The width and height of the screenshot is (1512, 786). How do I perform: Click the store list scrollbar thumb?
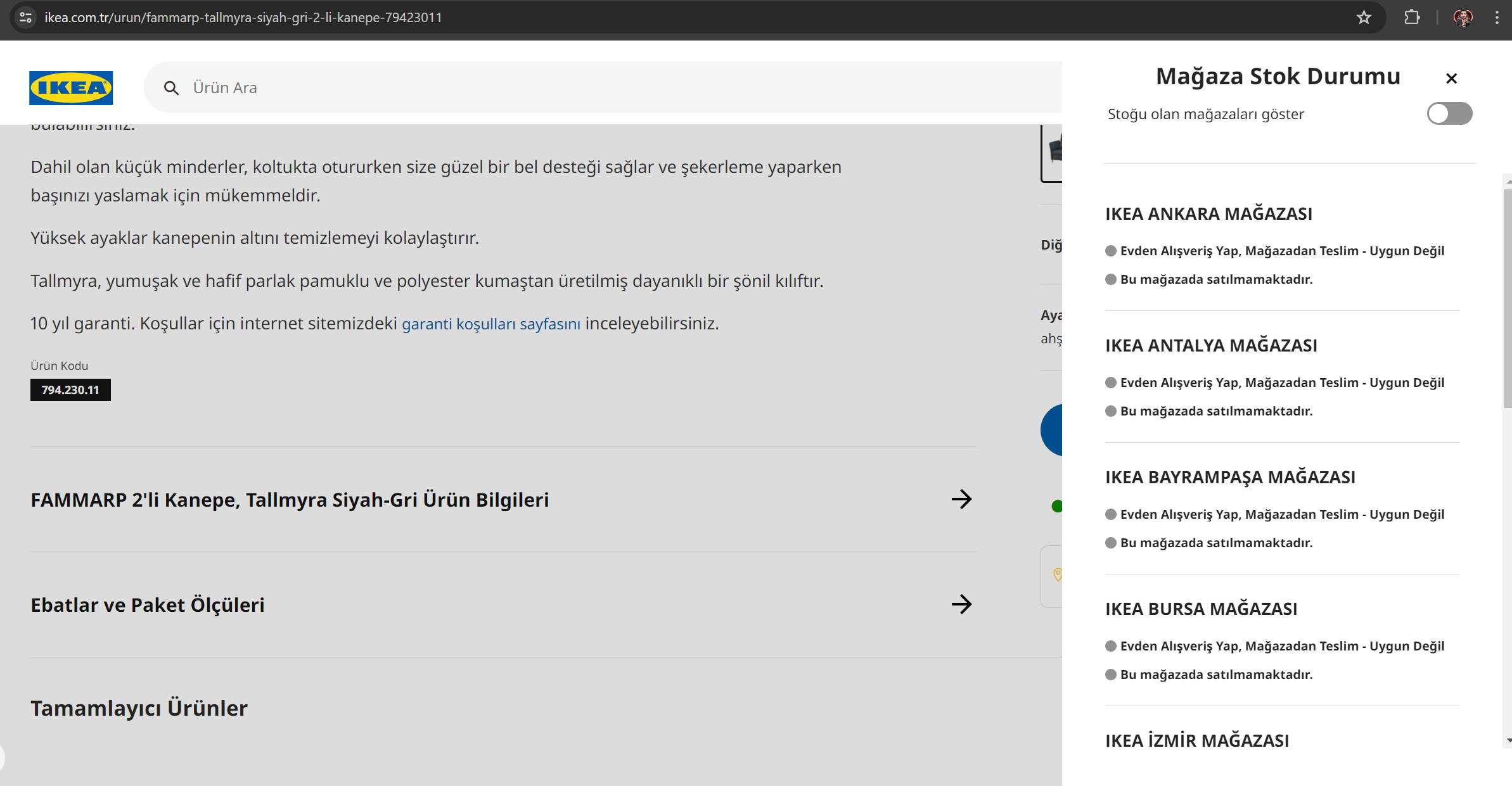[1508, 298]
